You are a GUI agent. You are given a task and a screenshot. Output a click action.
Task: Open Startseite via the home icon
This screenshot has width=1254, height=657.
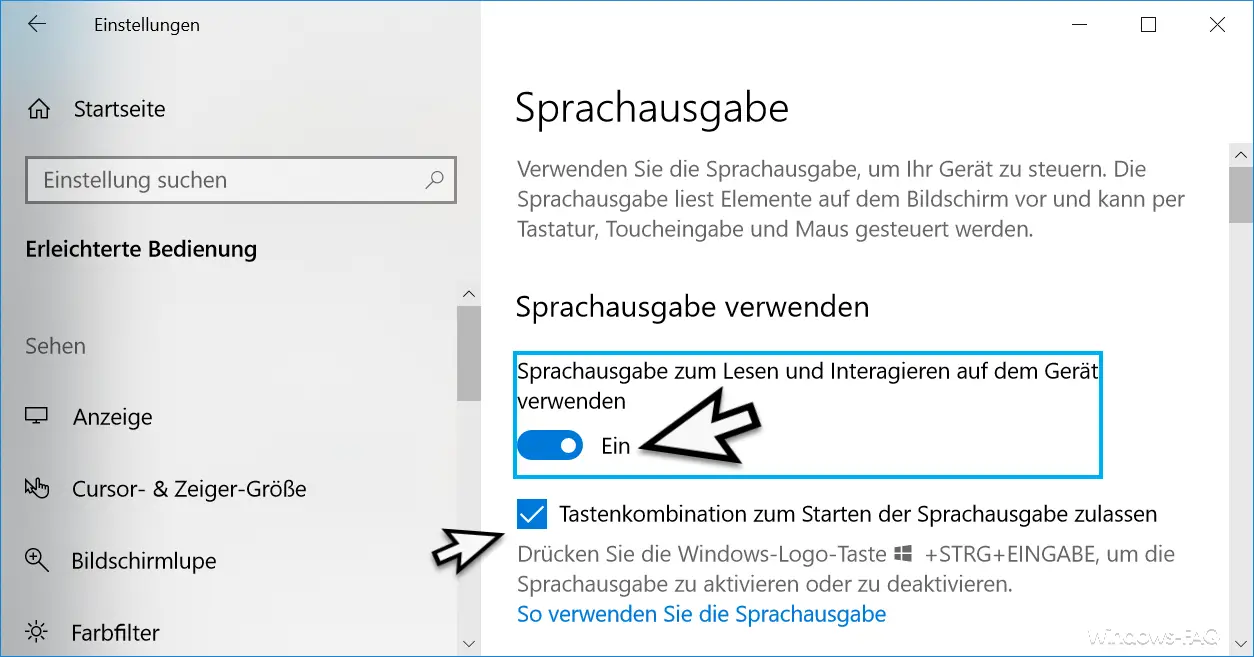tap(38, 109)
